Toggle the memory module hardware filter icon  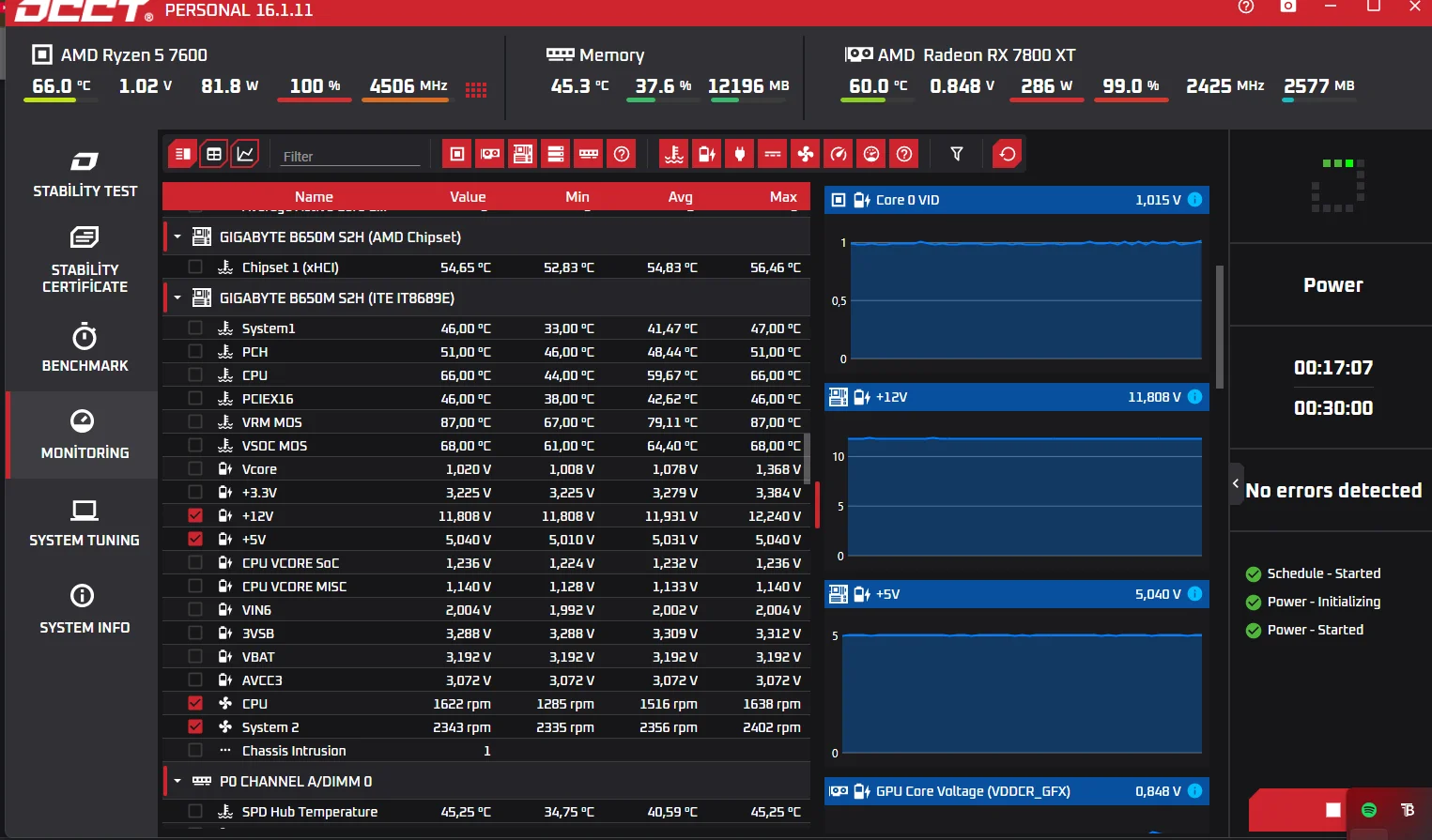tap(589, 154)
